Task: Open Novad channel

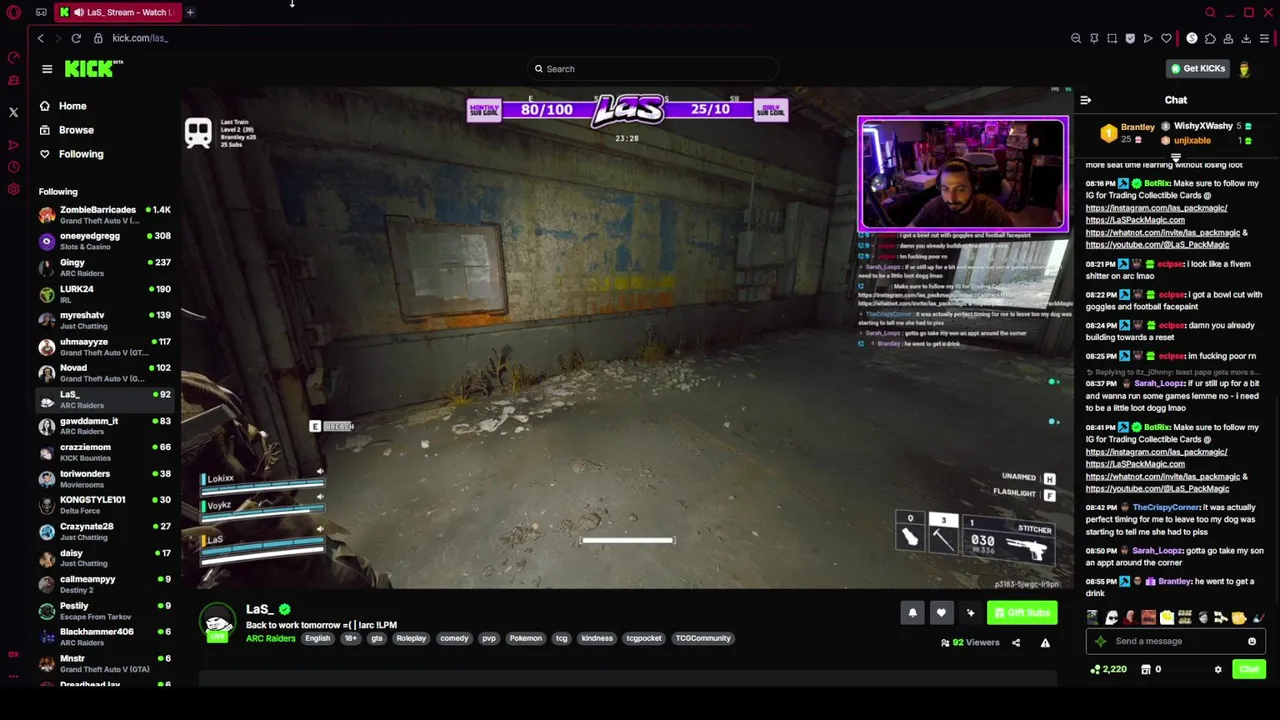Action: [104, 373]
